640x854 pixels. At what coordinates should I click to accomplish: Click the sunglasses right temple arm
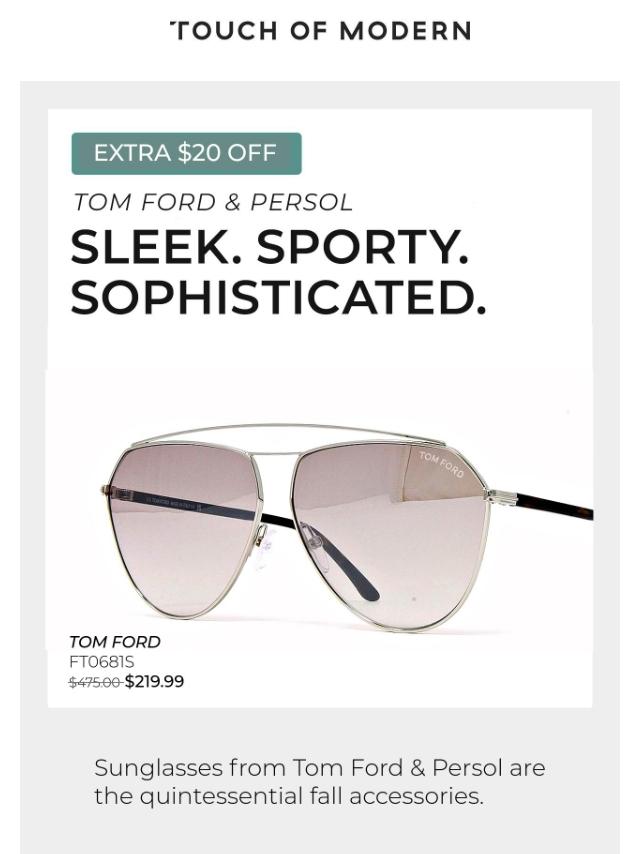553,506
